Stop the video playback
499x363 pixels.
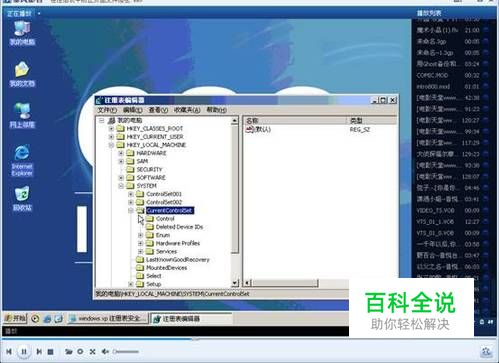(x=50, y=352)
